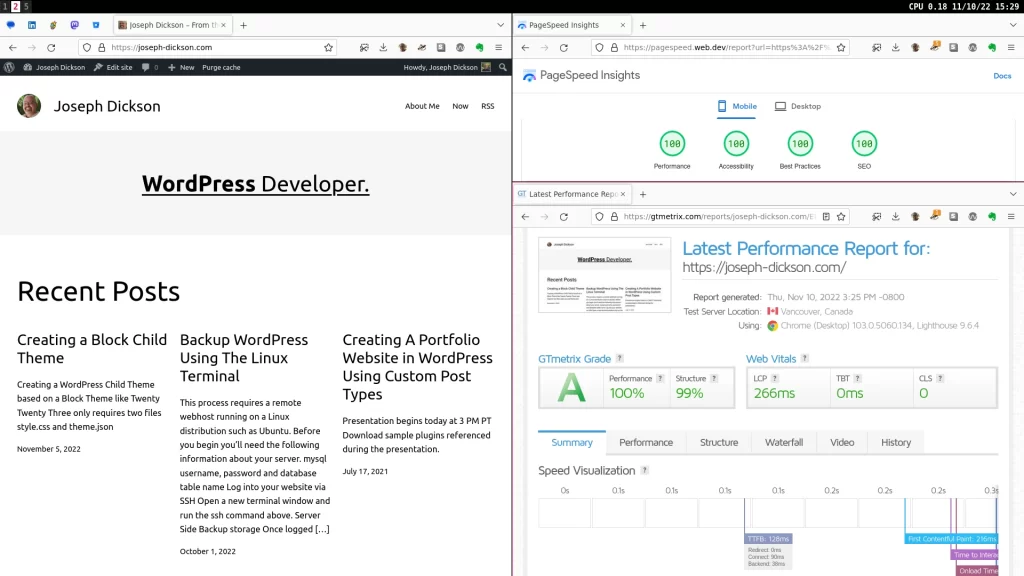
Task: Click the Purge cache button
Action: 221,67
